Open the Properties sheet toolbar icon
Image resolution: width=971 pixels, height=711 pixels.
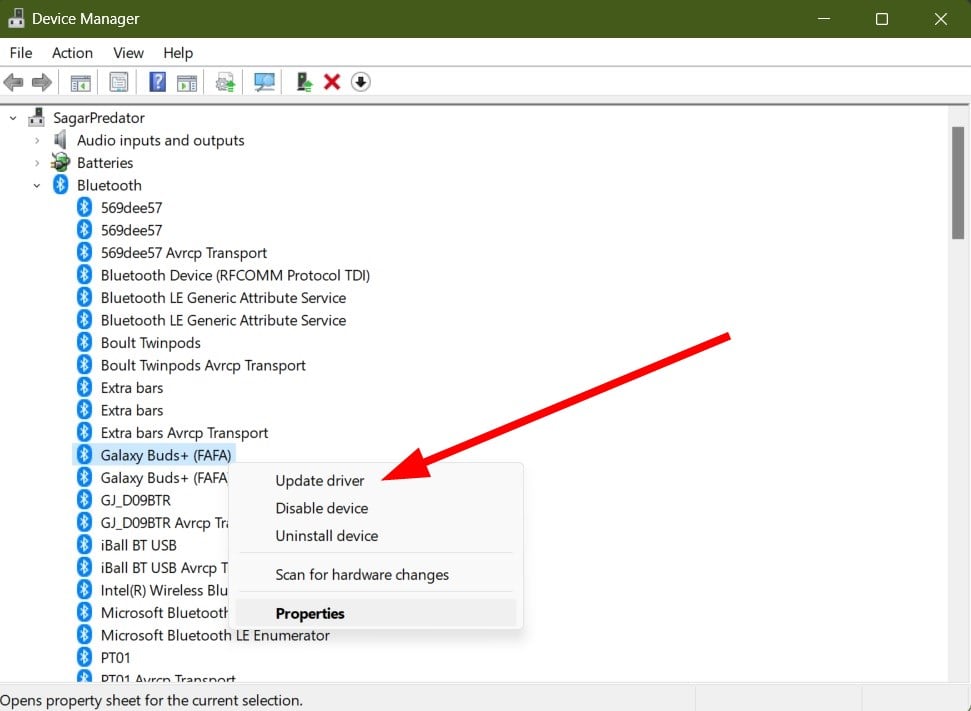coord(118,82)
